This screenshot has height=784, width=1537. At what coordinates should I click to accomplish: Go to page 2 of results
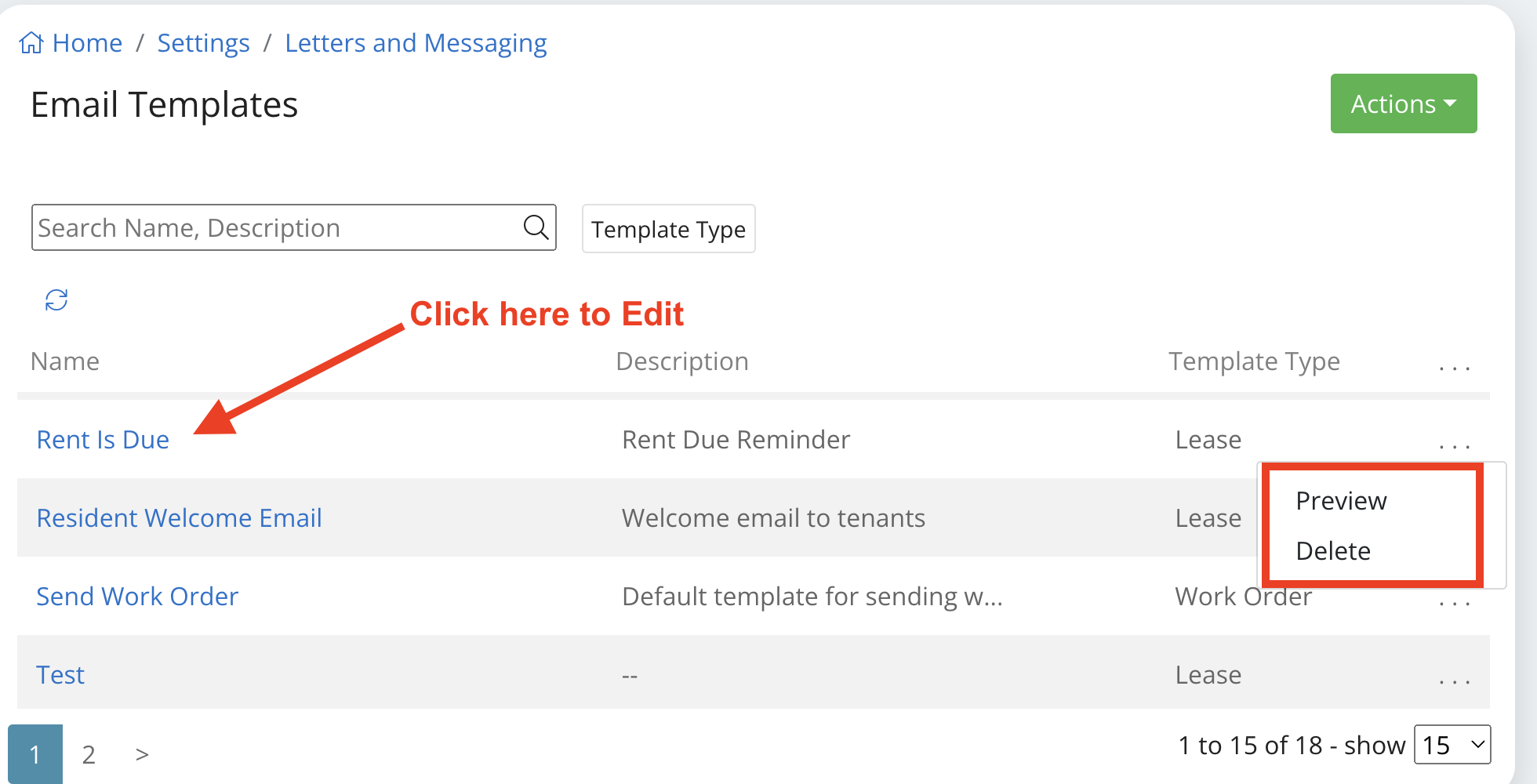tap(89, 754)
